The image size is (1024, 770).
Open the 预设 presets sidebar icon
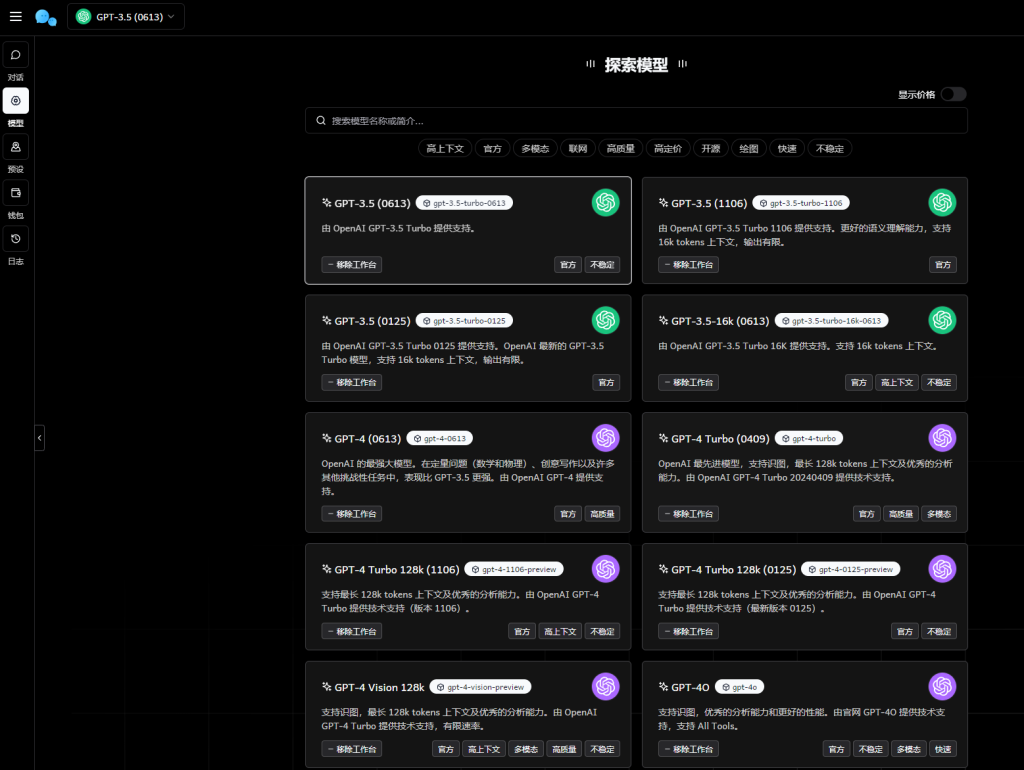[16, 147]
